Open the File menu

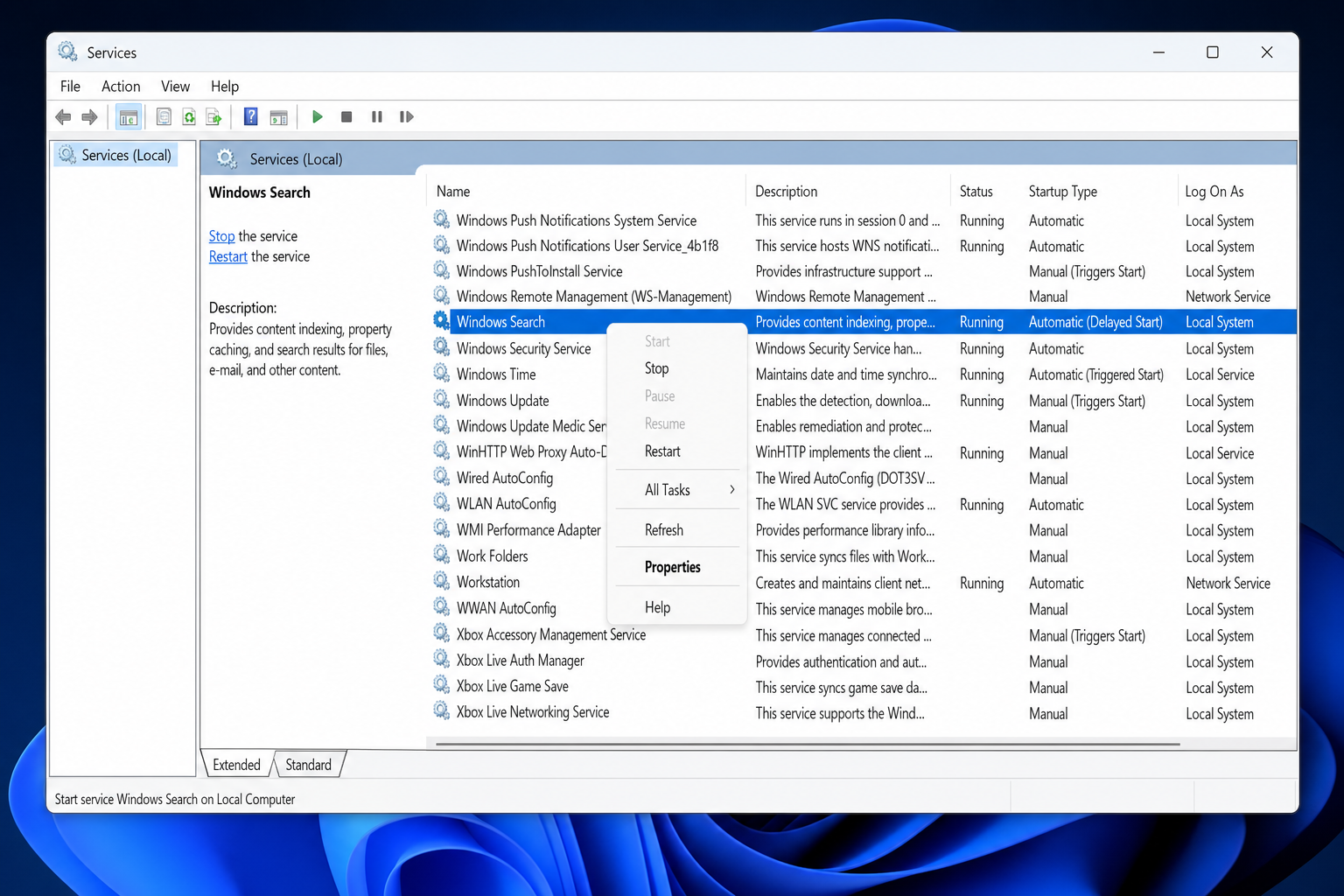tap(70, 86)
